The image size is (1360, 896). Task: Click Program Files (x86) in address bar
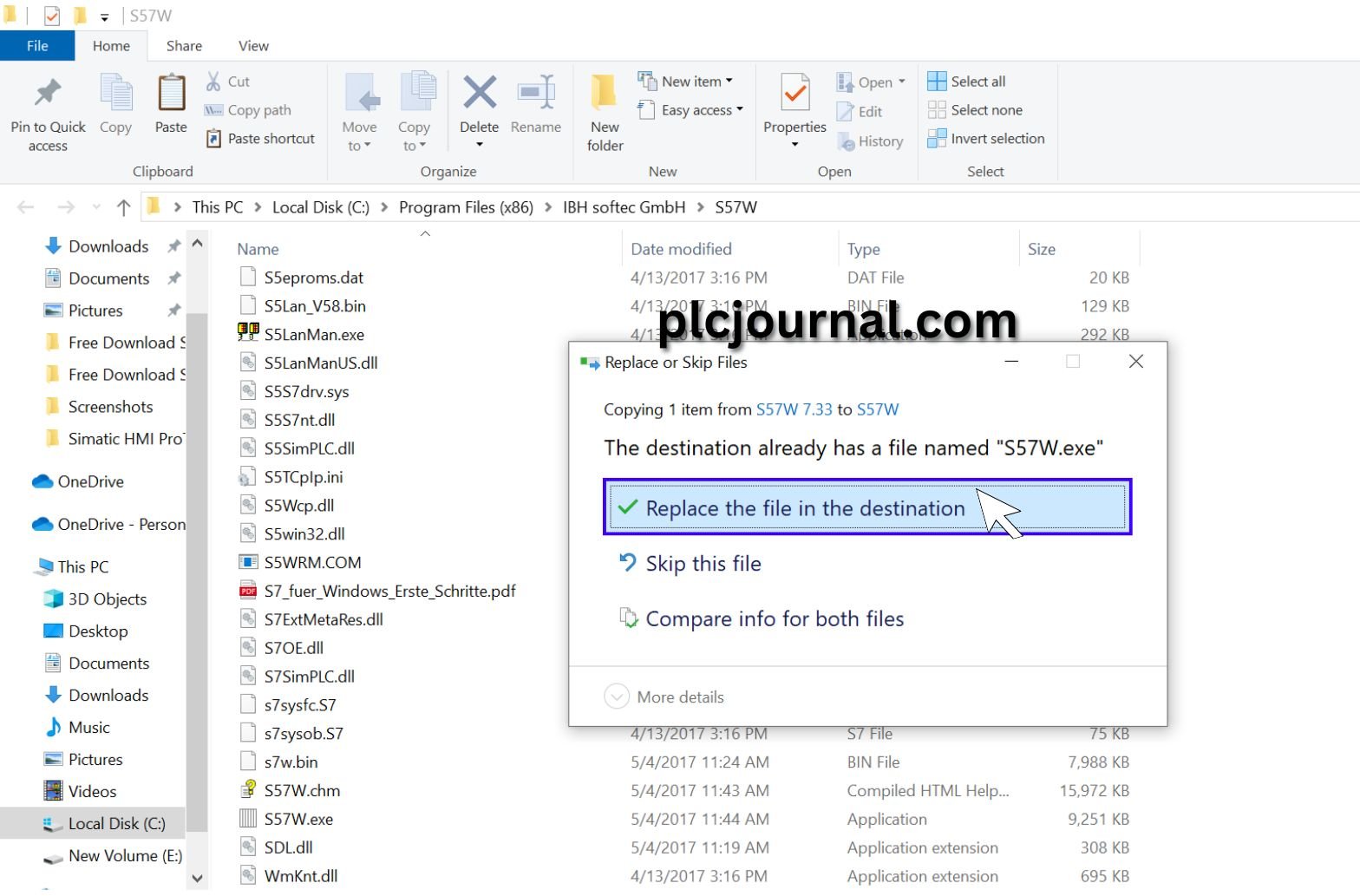click(x=466, y=207)
